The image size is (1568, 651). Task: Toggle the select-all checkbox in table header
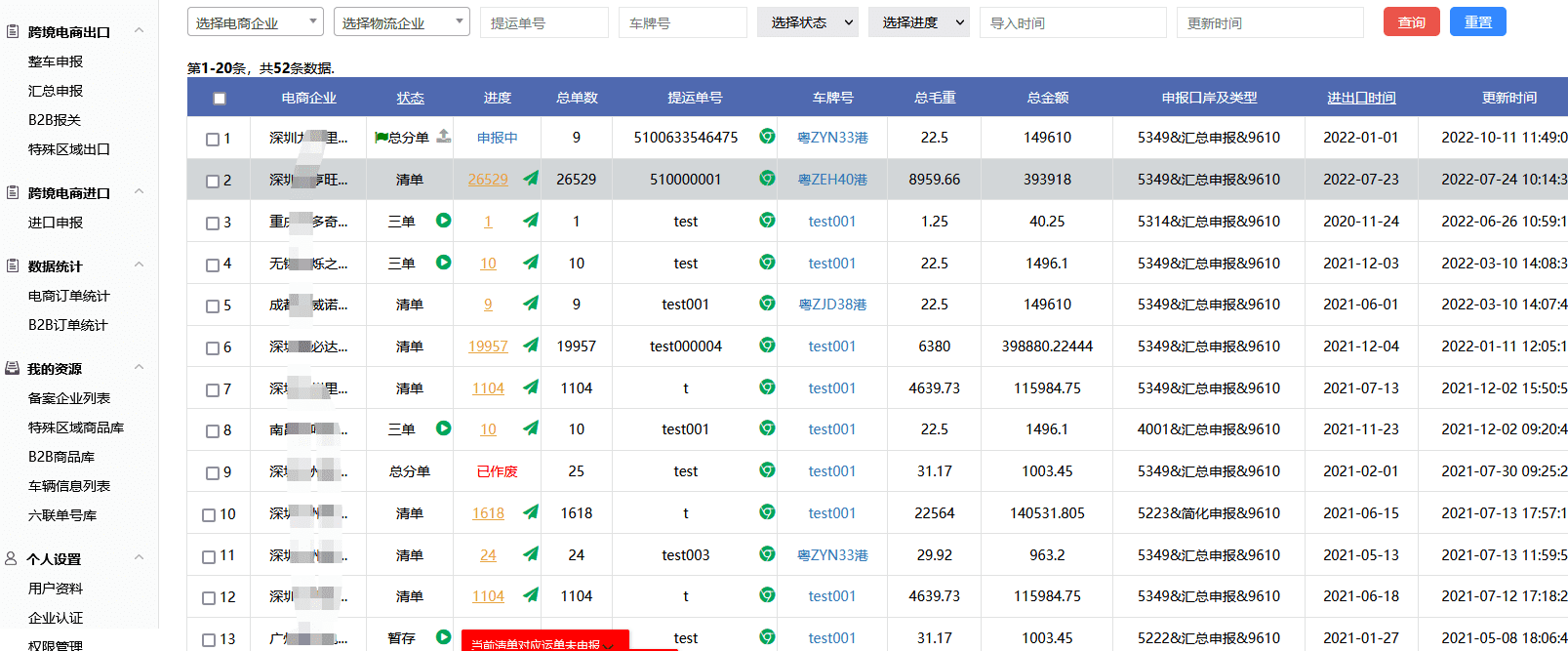(x=220, y=98)
